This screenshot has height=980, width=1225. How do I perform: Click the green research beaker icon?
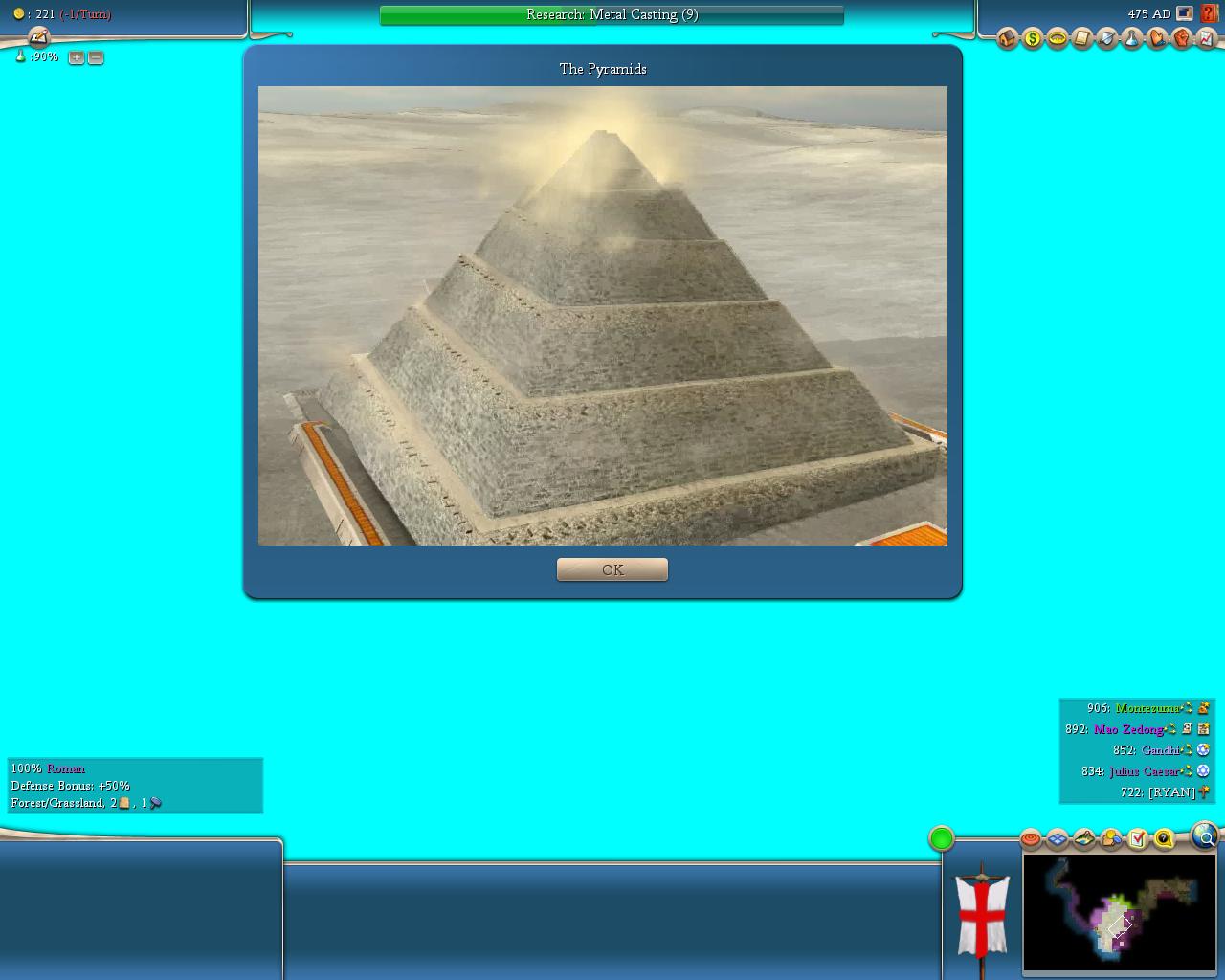[20, 56]
